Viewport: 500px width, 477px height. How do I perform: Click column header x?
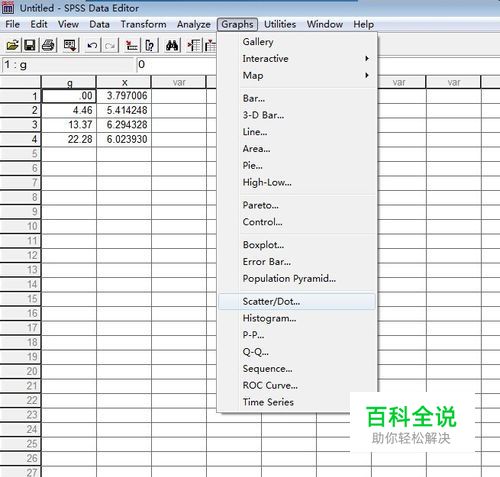point(124,82)
